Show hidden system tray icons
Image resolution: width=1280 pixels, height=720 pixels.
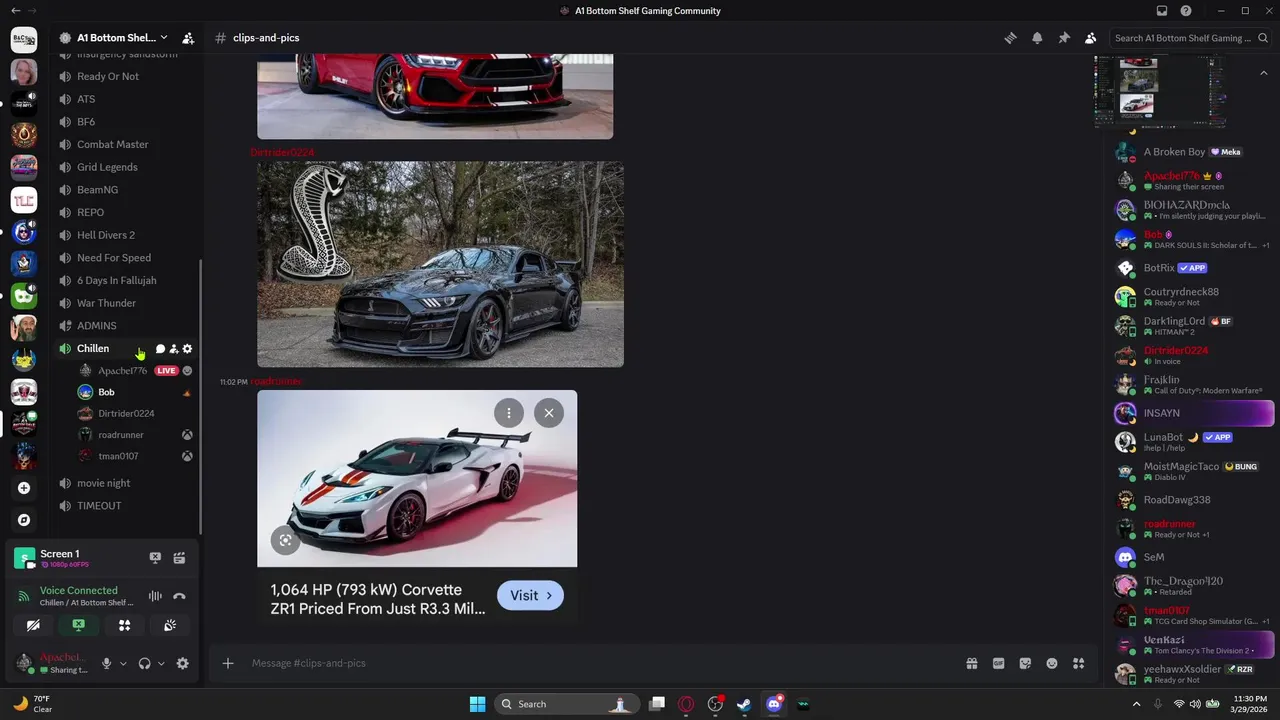[x=1136, y=704]
